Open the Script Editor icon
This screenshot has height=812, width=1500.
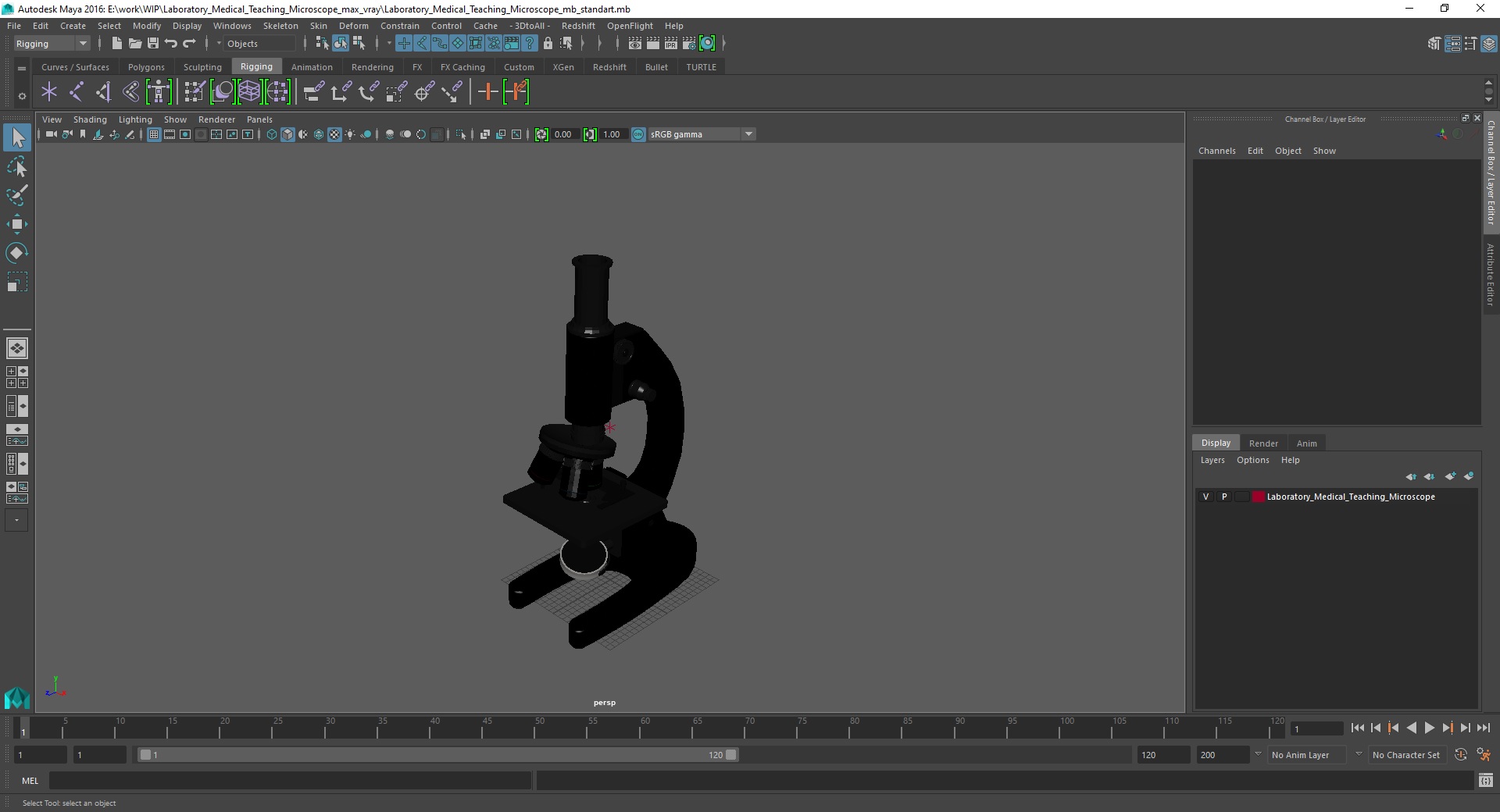tap(1486, 780)
